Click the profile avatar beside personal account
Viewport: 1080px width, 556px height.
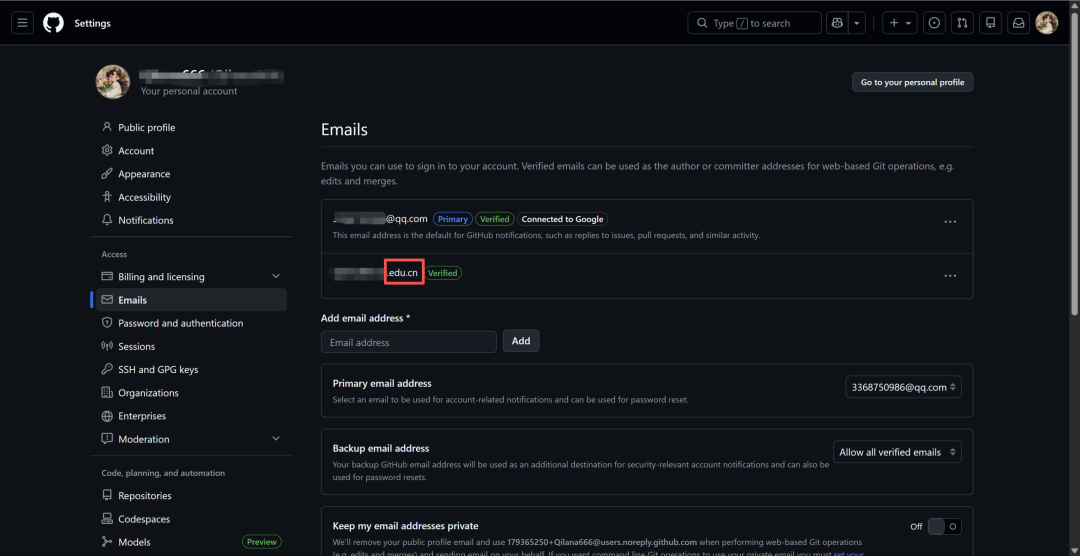pos(113,82)
